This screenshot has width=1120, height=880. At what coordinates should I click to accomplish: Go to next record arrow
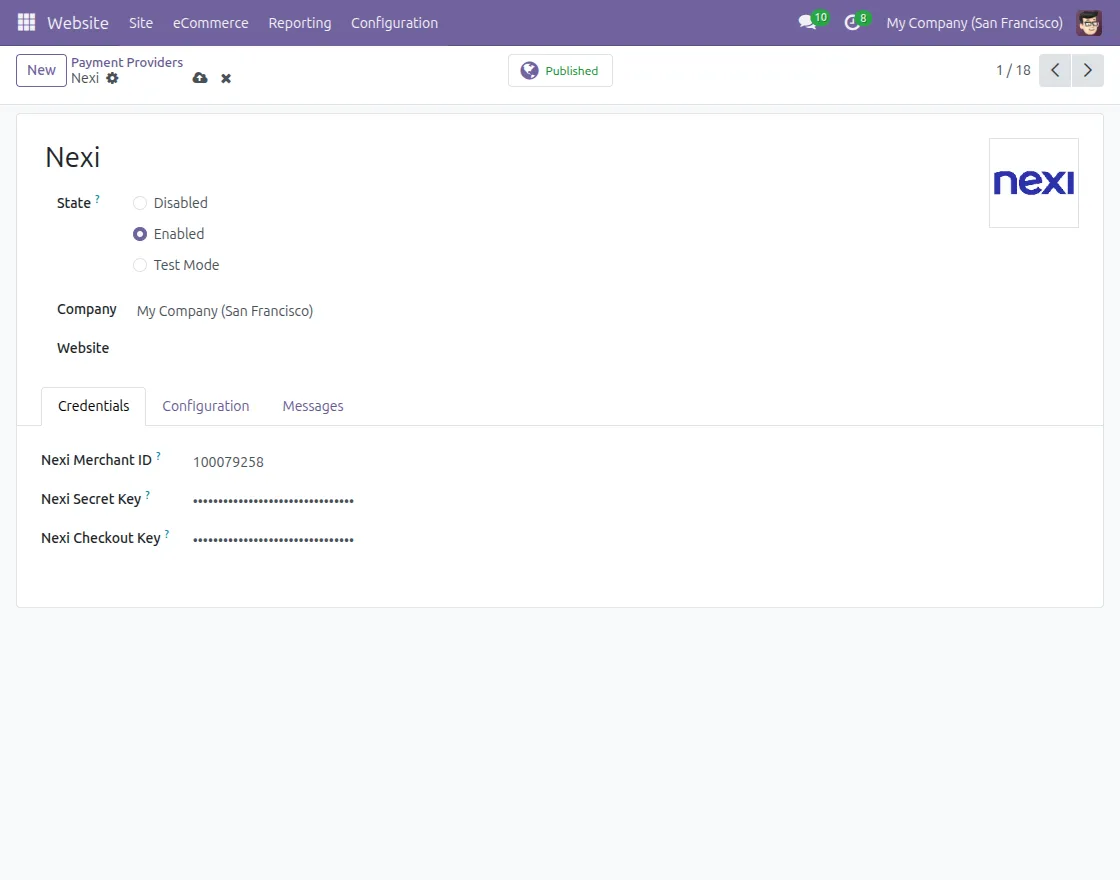1087,71
